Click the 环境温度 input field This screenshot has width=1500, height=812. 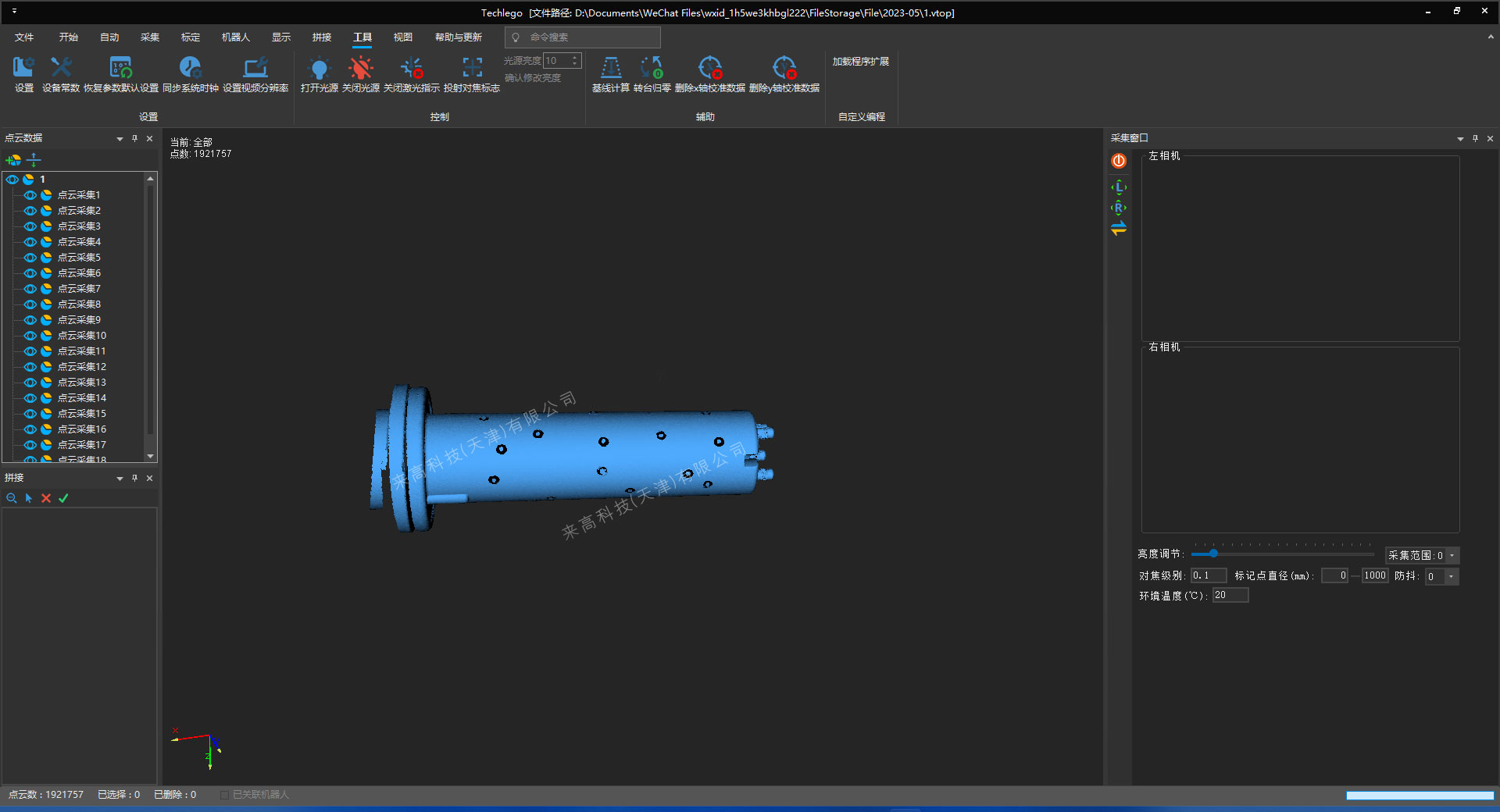coord(1230,596)
